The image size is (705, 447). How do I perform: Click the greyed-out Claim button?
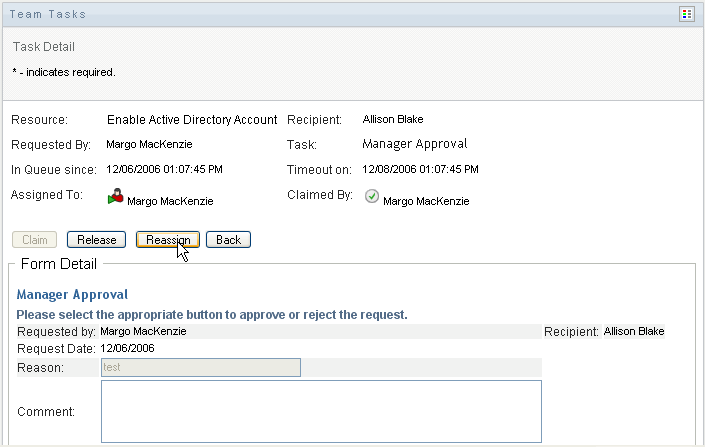coord(34,240)
